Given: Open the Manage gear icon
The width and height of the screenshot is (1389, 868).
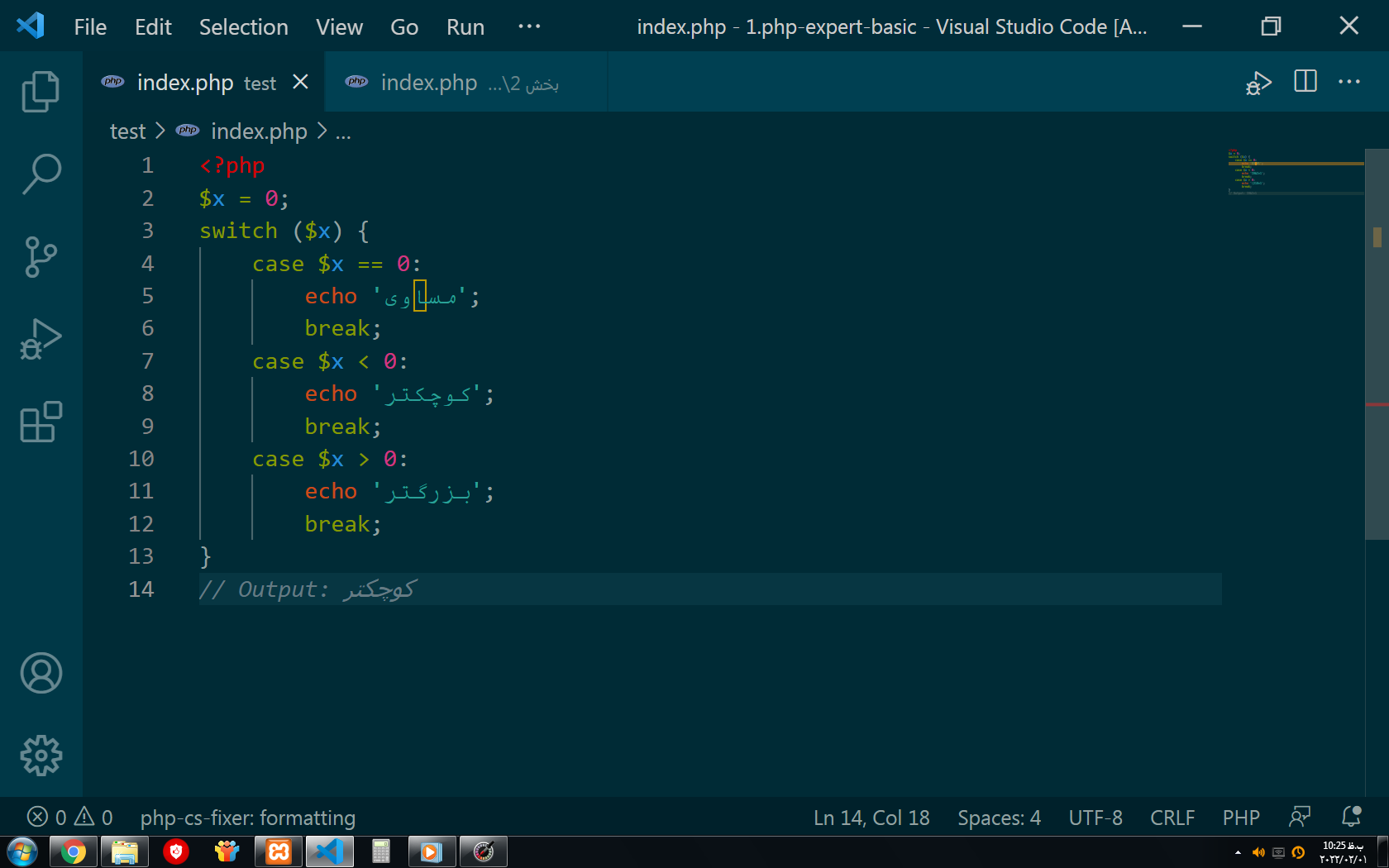Looking at the screenshot, I should click(x=41, y=756).
